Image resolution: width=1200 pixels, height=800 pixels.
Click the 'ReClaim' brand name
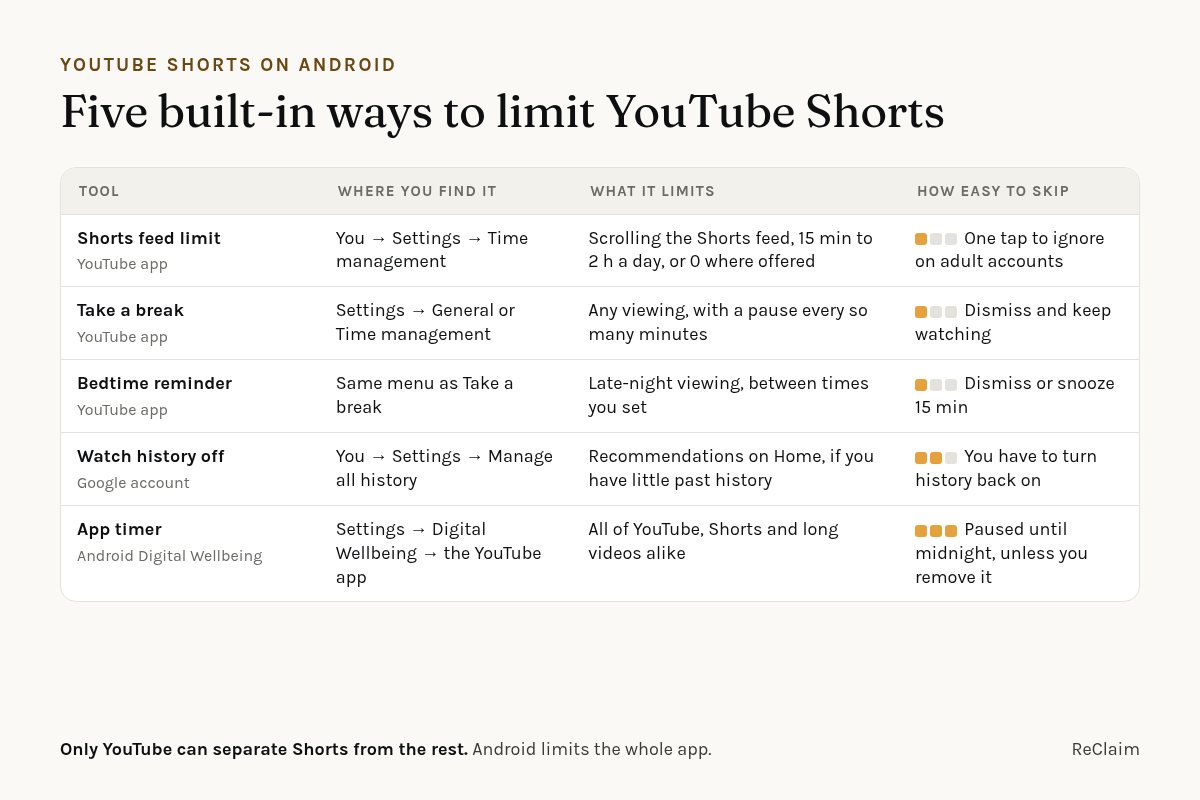pos(1105,749)
